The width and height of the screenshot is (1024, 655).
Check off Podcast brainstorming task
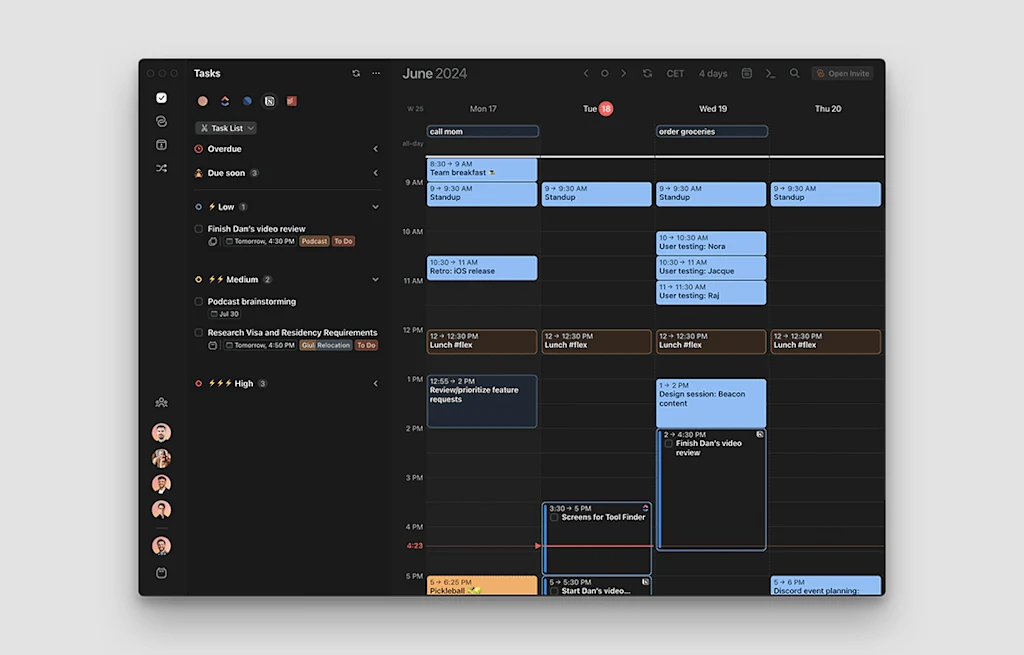(x=199, y=302)
